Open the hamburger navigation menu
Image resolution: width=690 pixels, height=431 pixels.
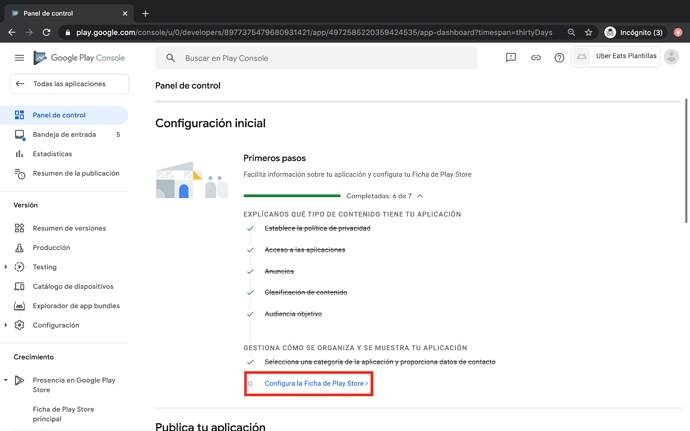(19, 58)
